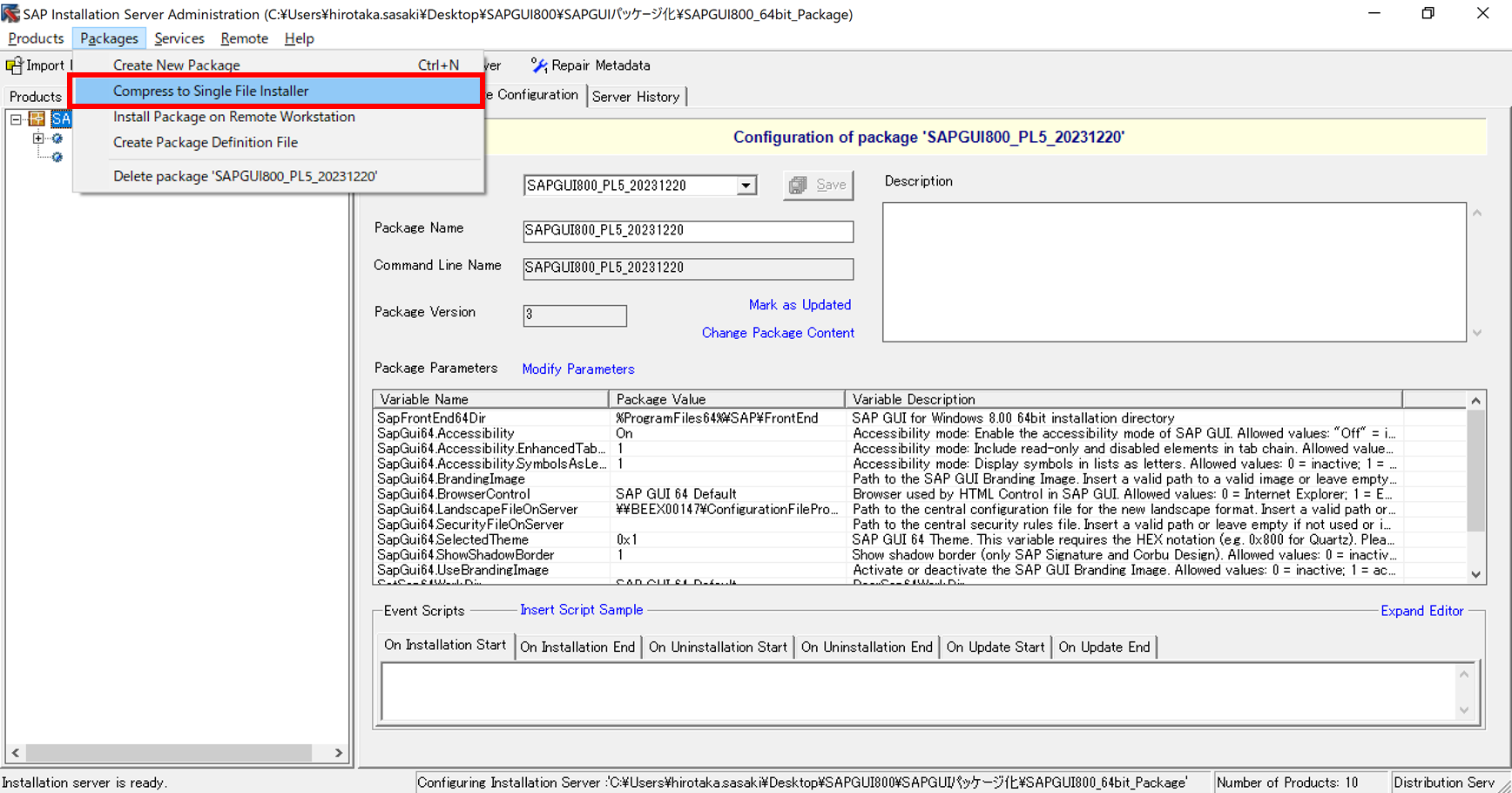Image resolution: width=1512 pixels, height=793 pixels.
Task: Click the Modify Parameters link
Action: [x=578, y=369]
